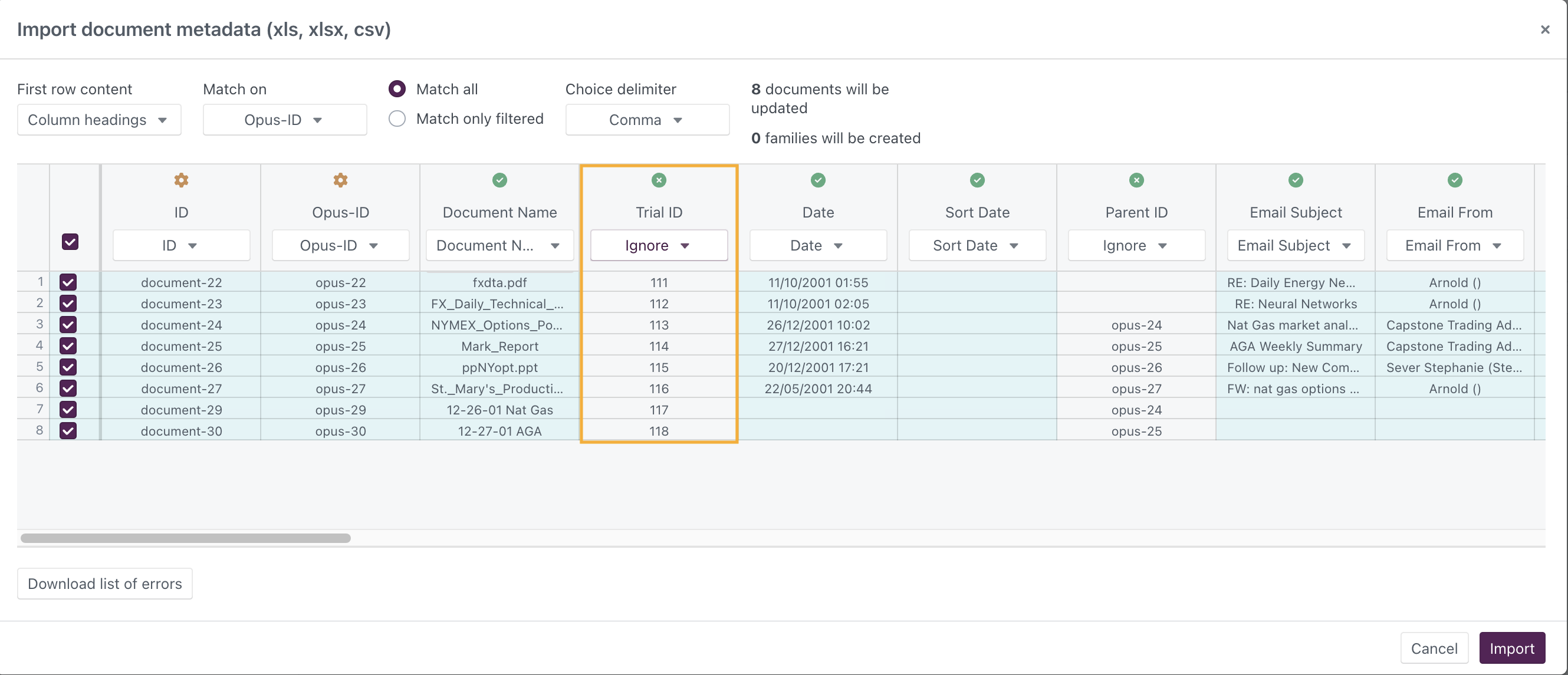Viewport: 1568px width, 675px height.
Task: Click green check icon above Sort Date
Action: point(977,180)
